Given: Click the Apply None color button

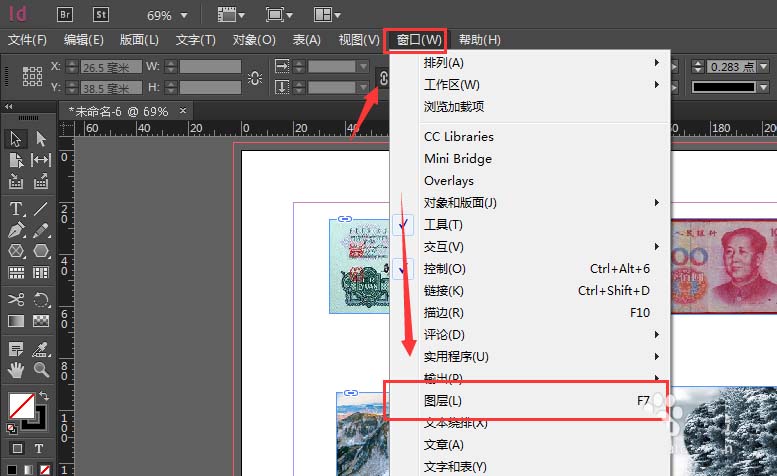Looking at the screenshot, I should tap(45, 470).
